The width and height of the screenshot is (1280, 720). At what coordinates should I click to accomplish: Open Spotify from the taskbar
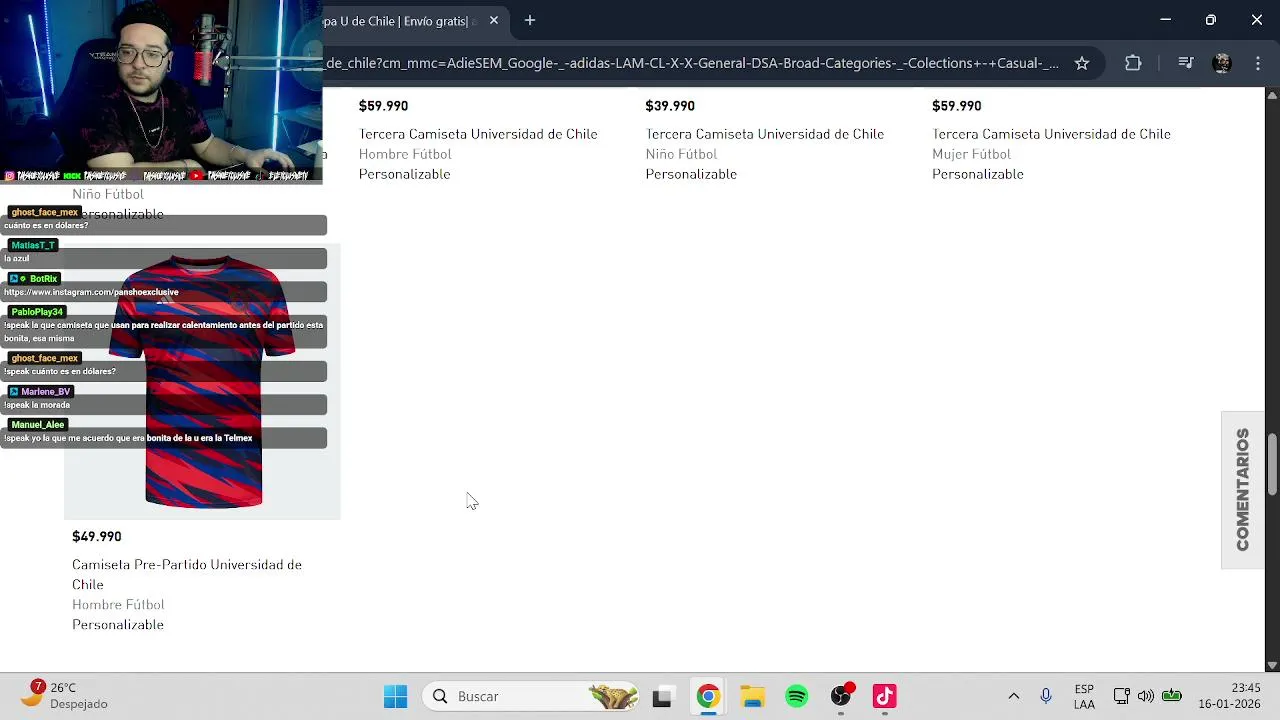(797, 697)
